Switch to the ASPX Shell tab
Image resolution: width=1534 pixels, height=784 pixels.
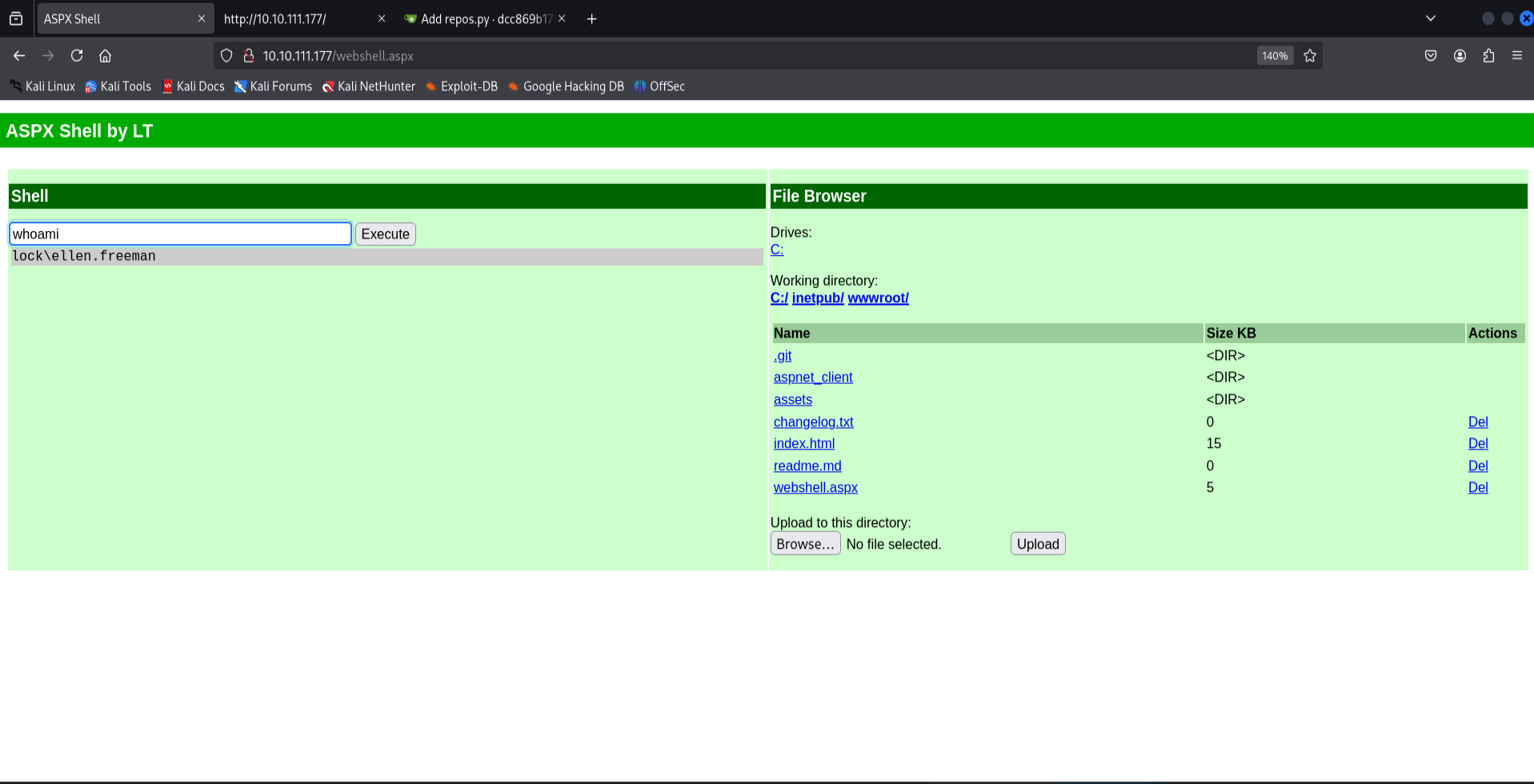tap(125, 19)
